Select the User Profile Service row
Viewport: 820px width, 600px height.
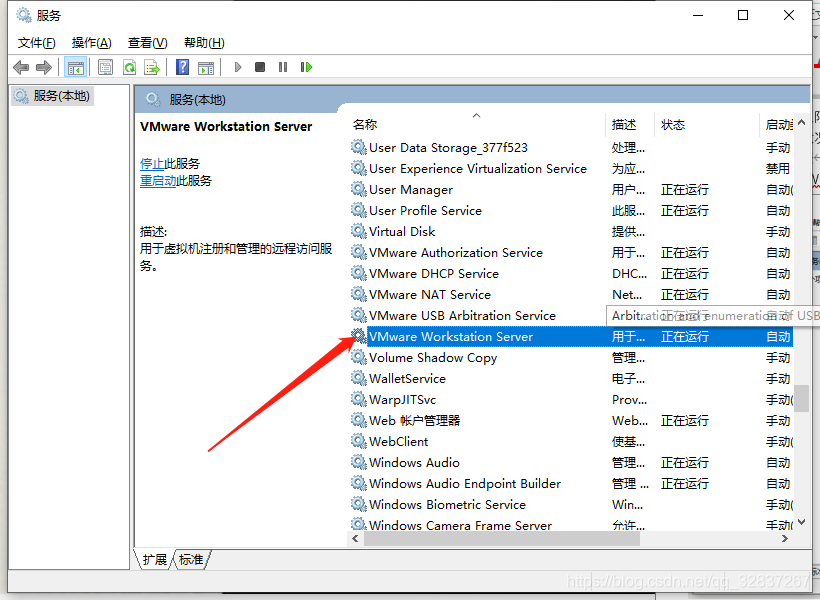[570, 211]
